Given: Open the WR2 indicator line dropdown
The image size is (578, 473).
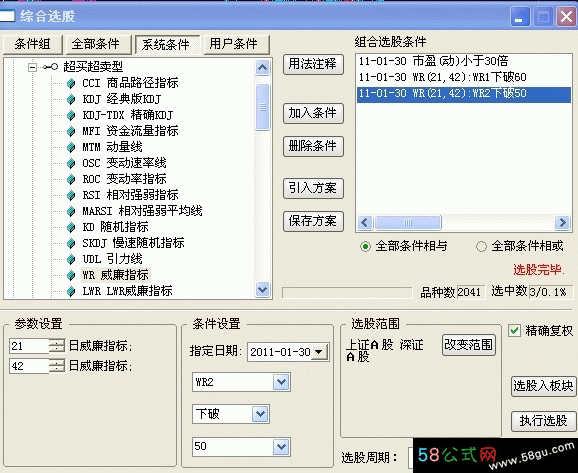Looking at the screenshot, I should (281, 382).
